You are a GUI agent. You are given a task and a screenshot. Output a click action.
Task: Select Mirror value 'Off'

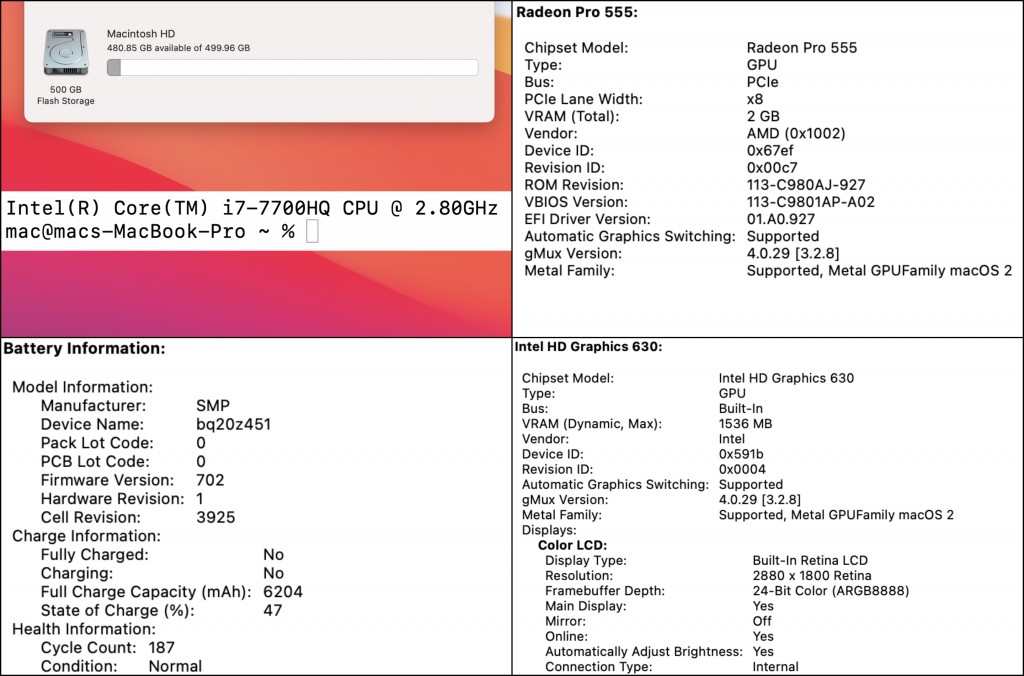pyautogui.click(x=761, y=621)
